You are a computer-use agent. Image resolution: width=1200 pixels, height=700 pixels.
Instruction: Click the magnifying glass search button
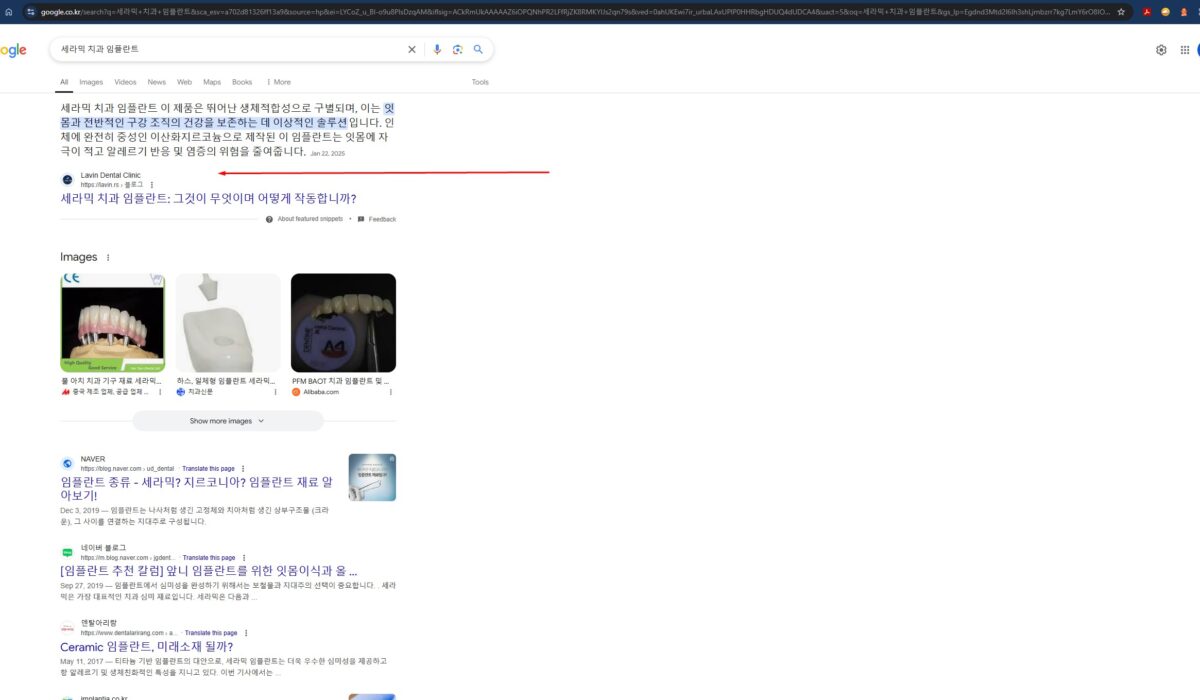pyautogui.click(x=479, y=49)
